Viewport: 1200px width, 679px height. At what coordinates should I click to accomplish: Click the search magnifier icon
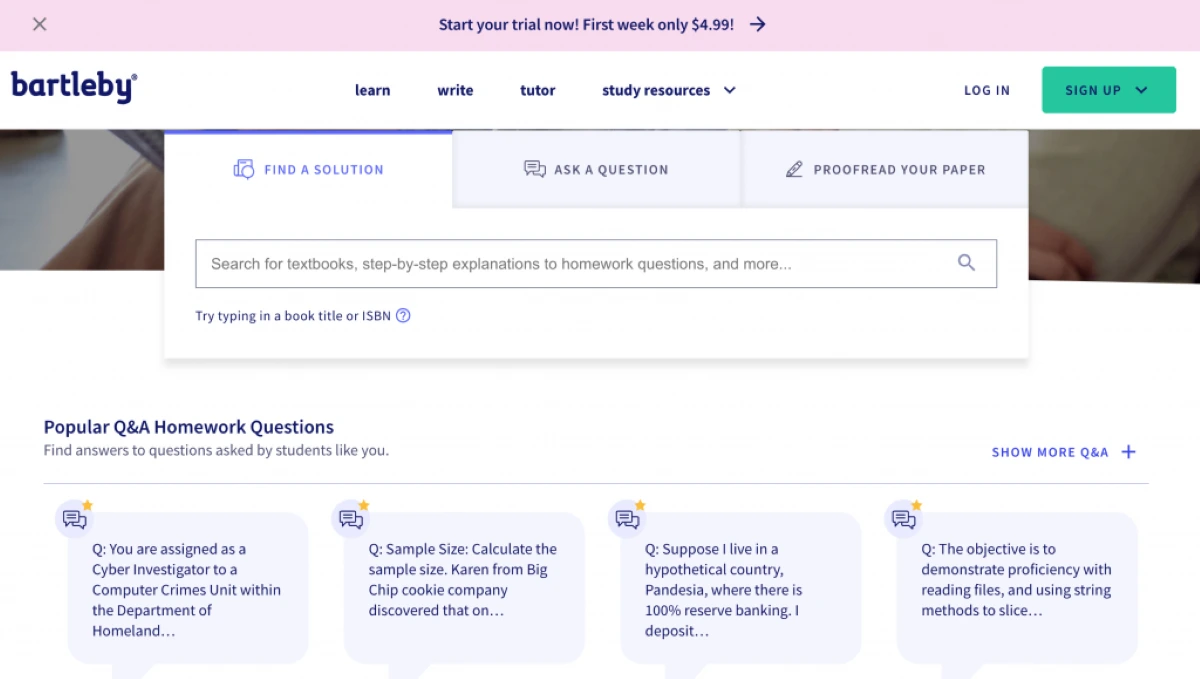coord(966,263)
